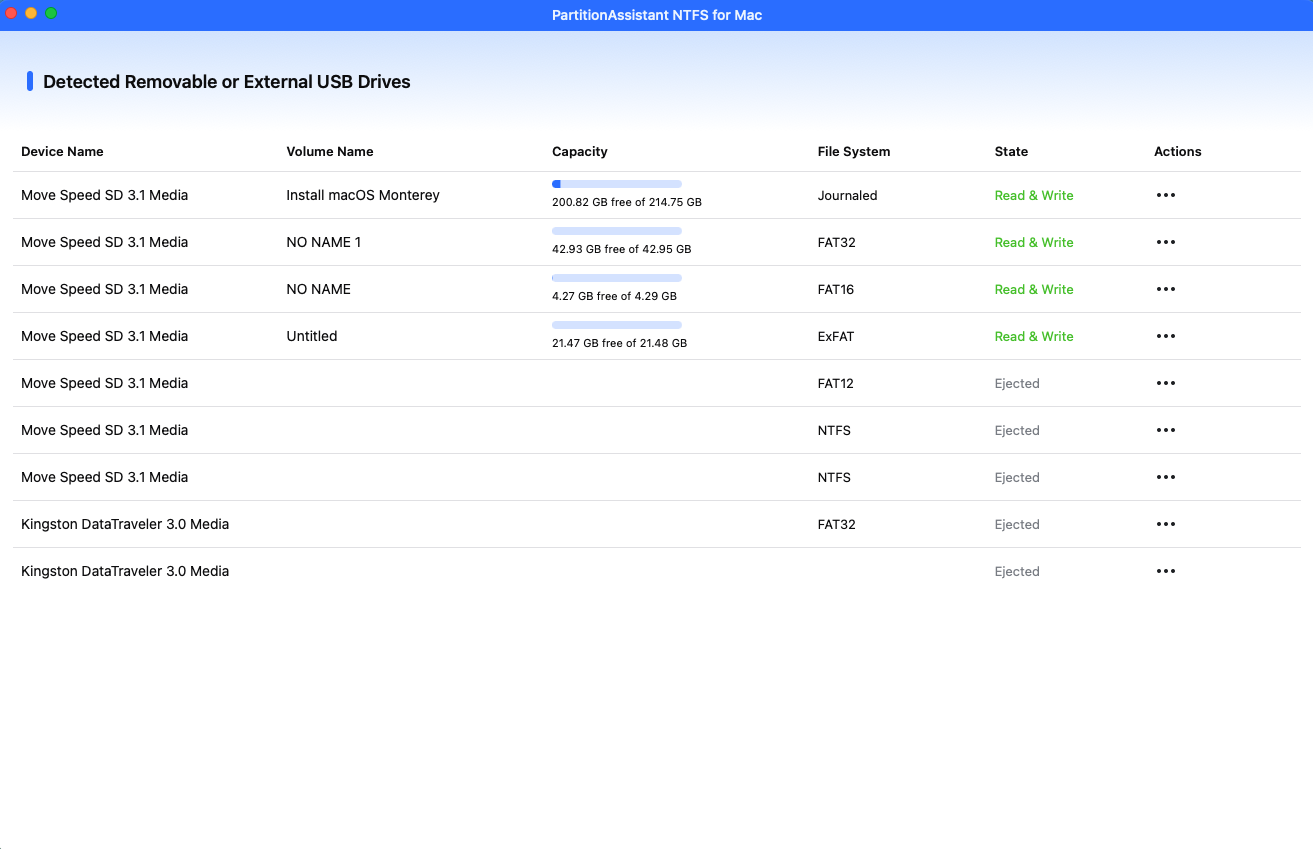
Task: Select the Device Name column header
Action: pyautogui.click(x=62, y=152)
